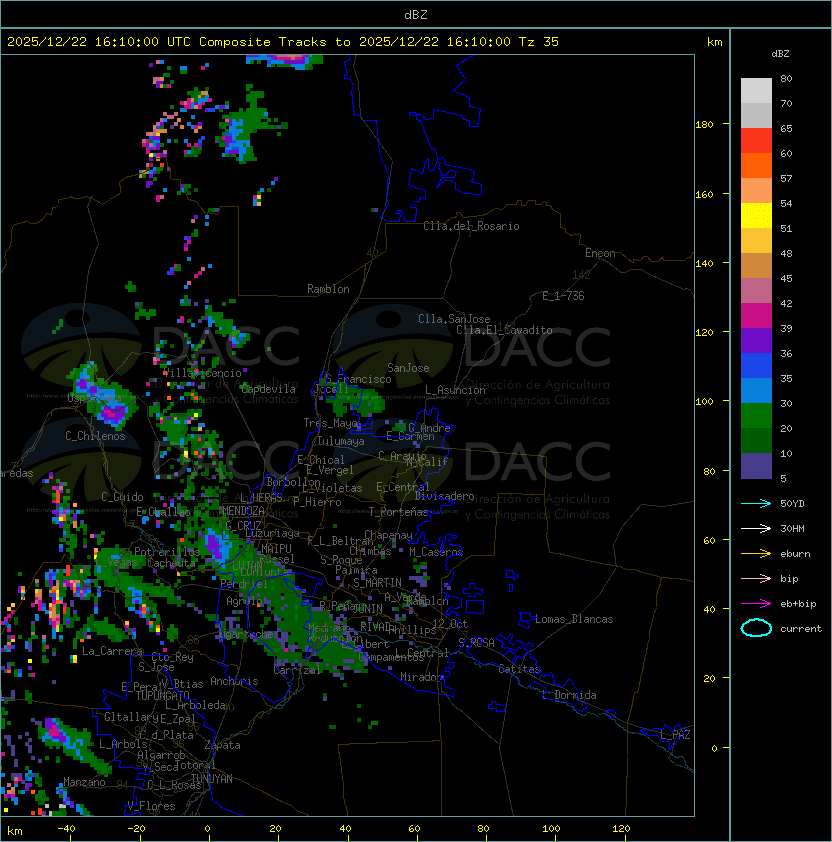
Task: Click the 'TUNUYAN' map label
Action: [x=212, y=779]
